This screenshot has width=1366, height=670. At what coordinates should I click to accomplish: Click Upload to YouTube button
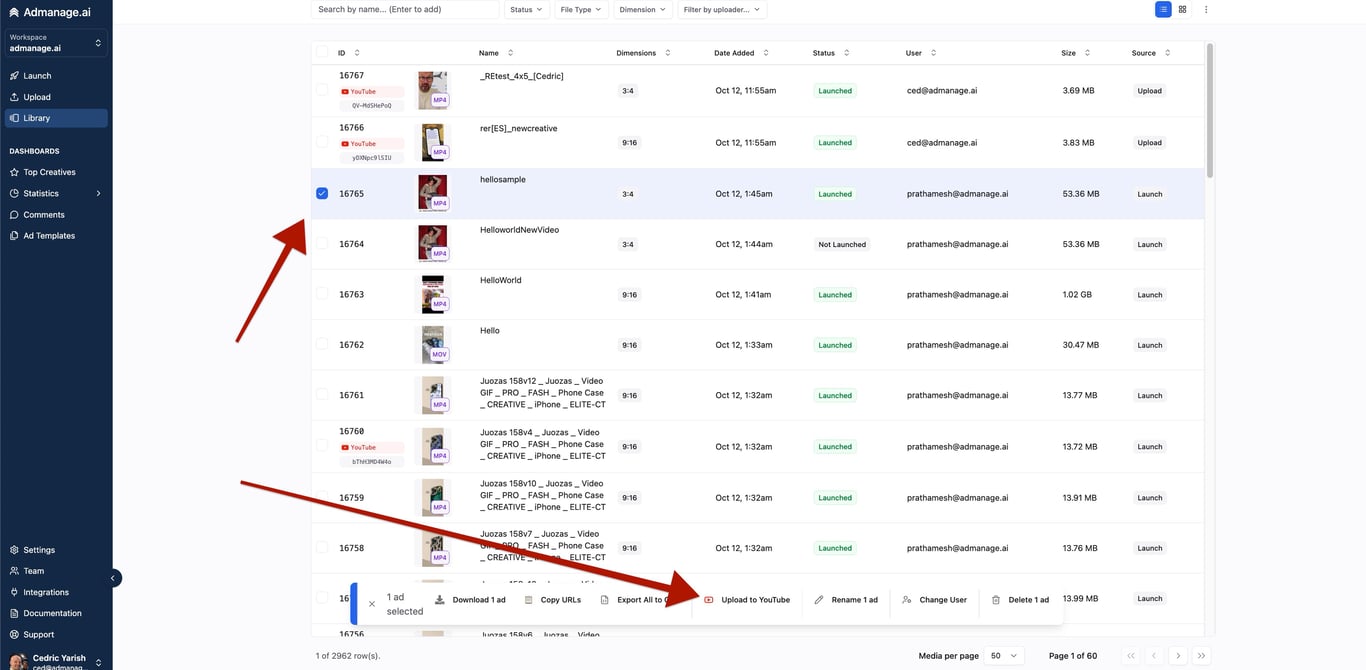pos(747,600)
